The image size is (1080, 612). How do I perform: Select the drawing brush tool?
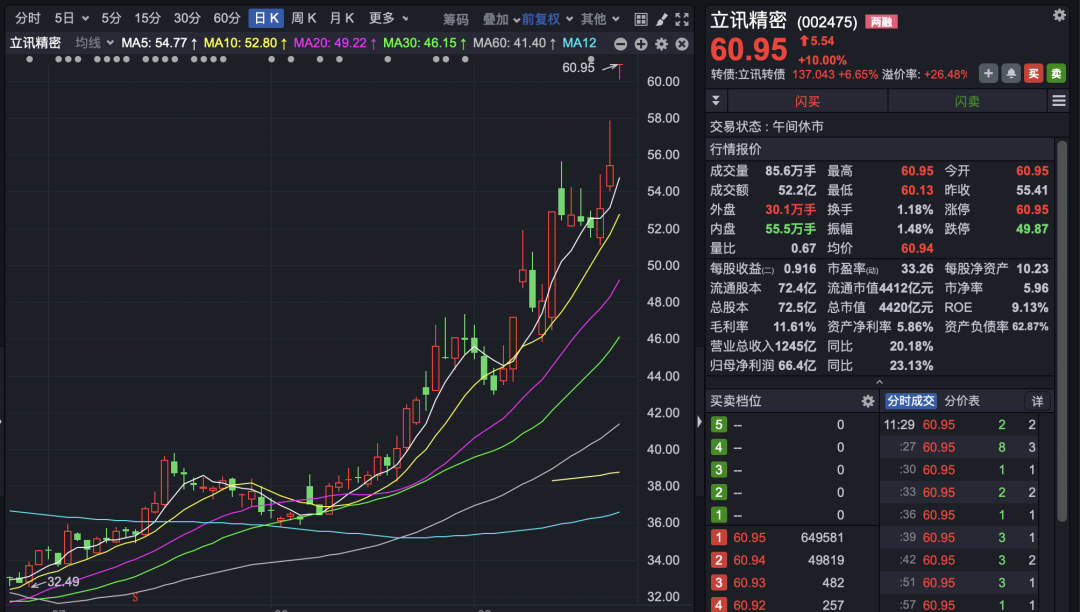pyautogui.click(x=661, y=19)
